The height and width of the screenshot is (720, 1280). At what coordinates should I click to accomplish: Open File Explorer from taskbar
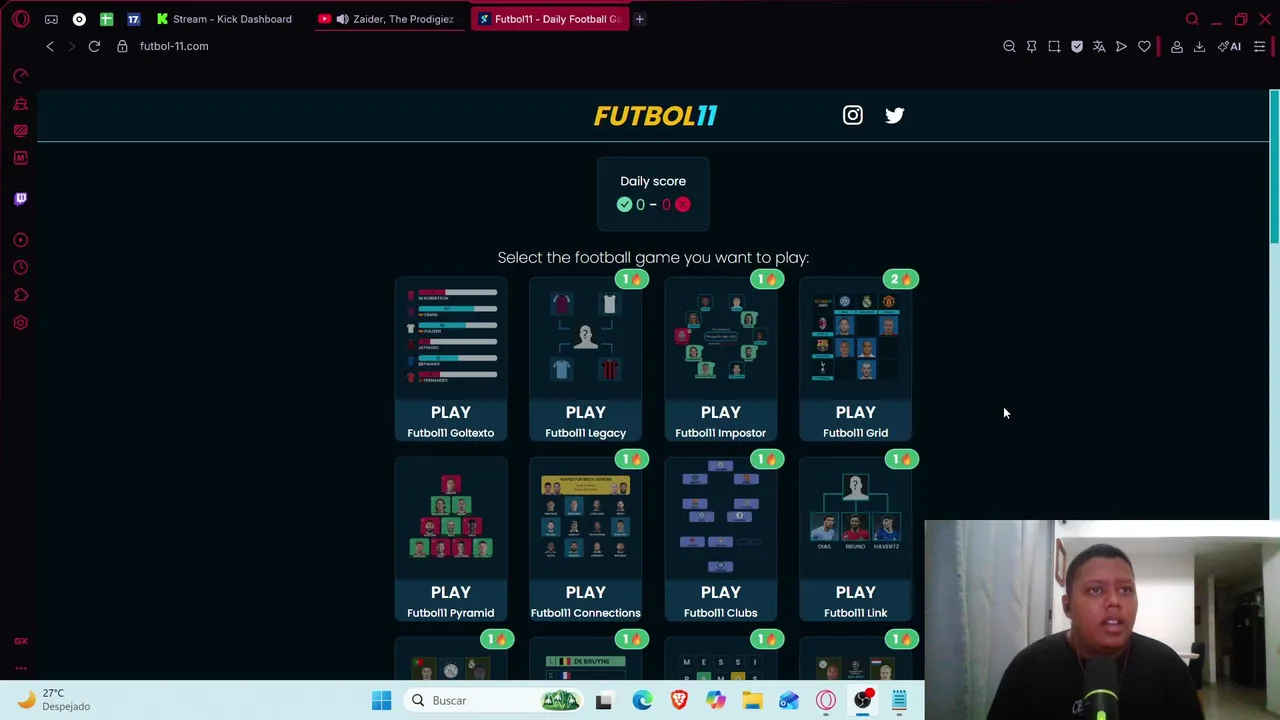tap(752, 700)
